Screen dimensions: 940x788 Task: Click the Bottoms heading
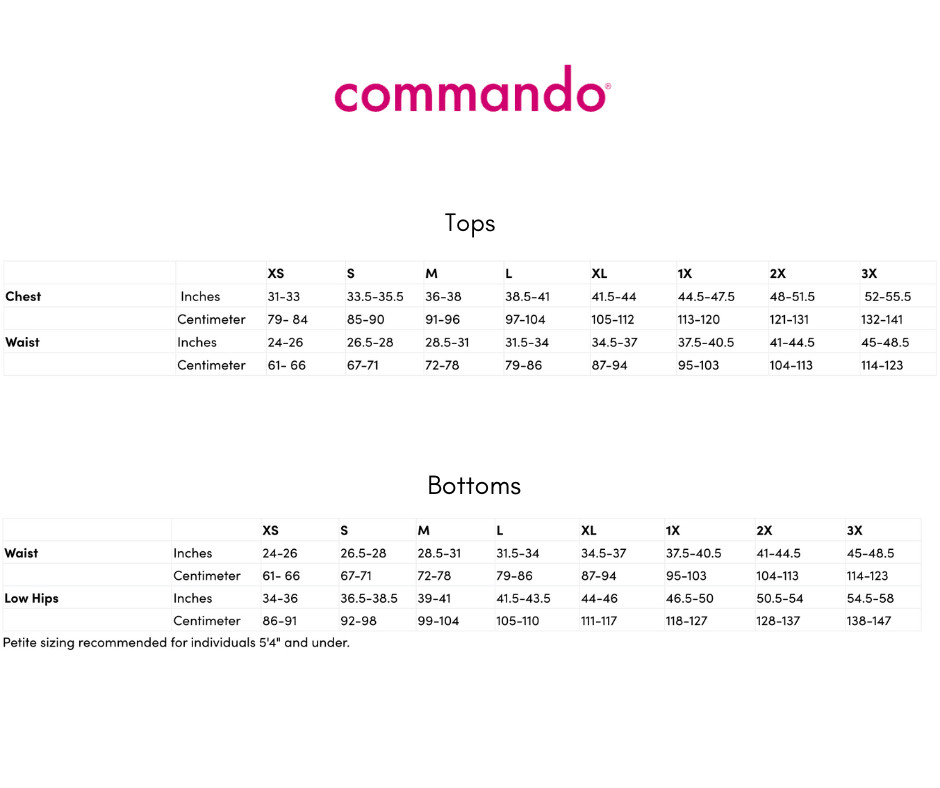474,485
